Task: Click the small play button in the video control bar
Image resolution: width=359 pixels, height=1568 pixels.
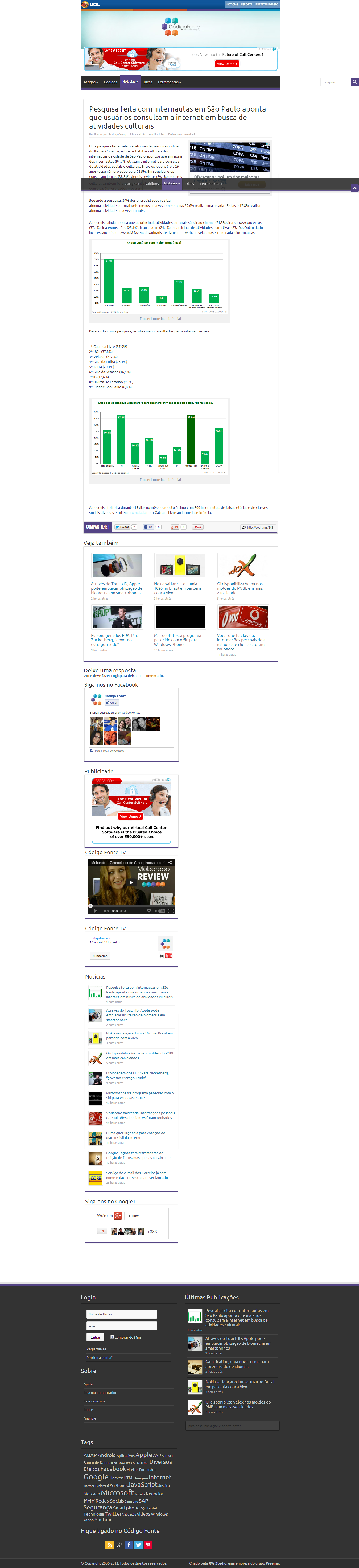Action: [96, 911]
